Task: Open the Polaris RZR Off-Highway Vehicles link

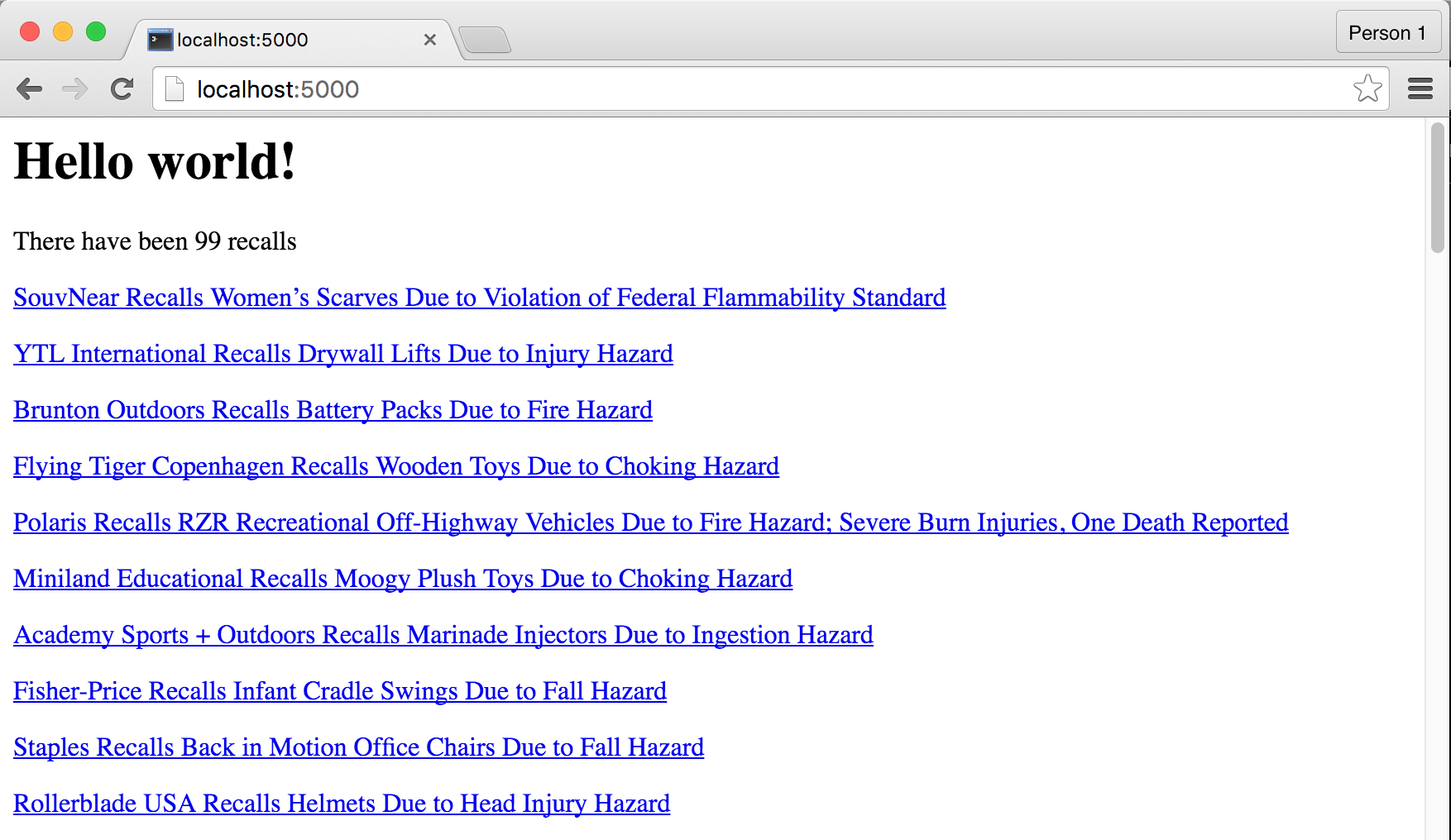Action: click(x=651, y=523)
